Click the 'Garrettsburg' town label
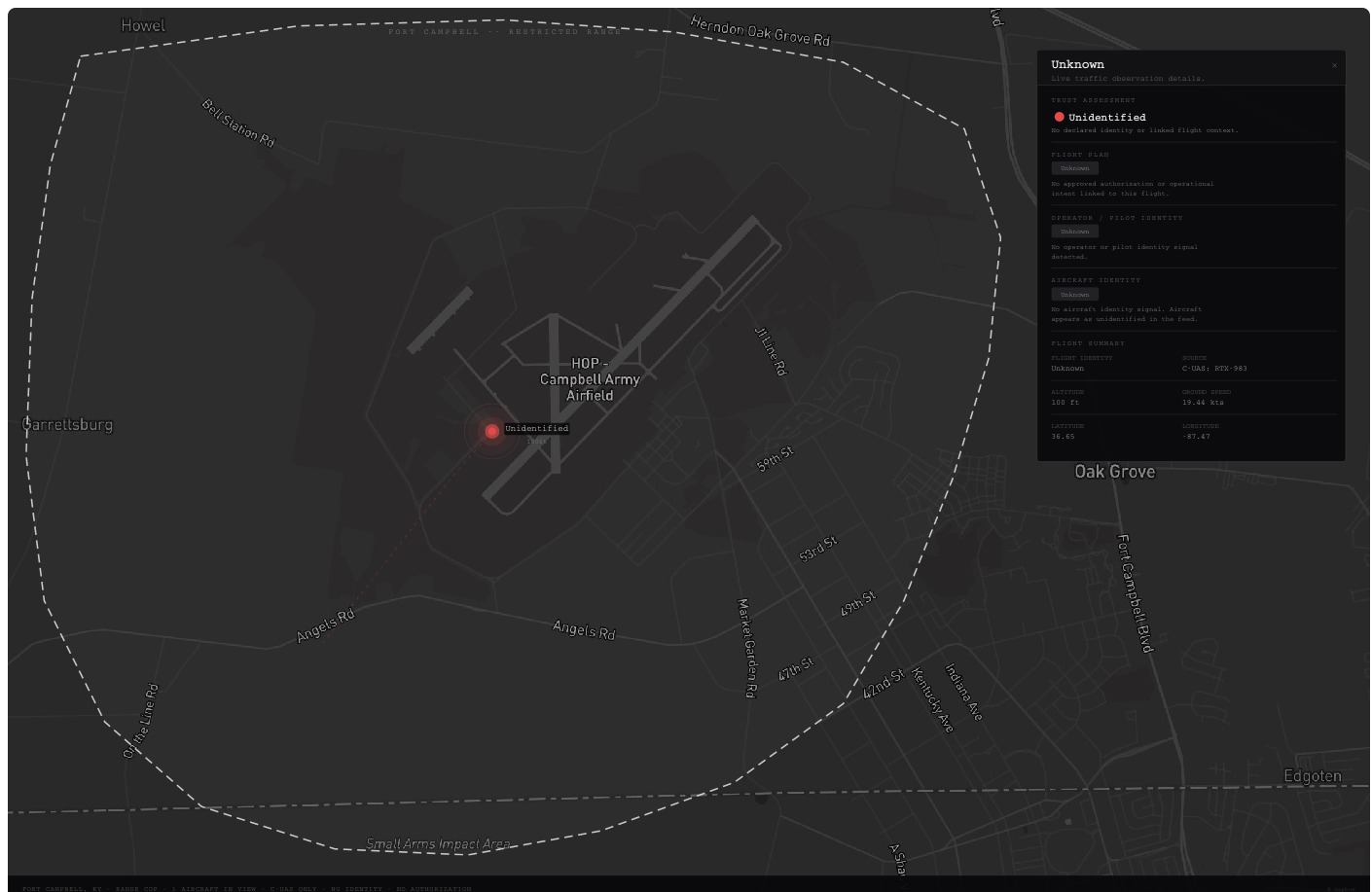 67,425
